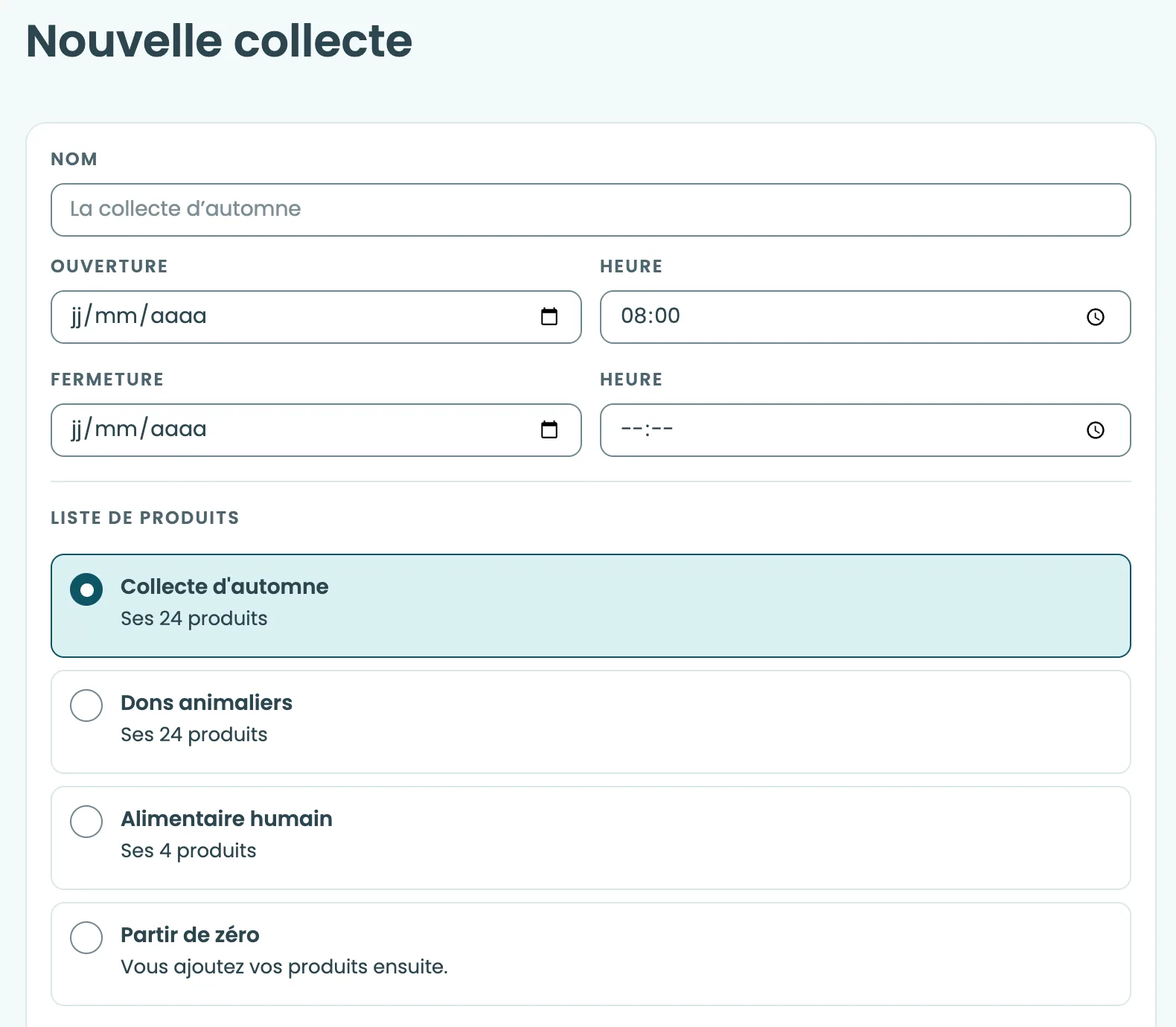Click the Ouverture field label
The image size is (1176, 1027).
[109, 266]
